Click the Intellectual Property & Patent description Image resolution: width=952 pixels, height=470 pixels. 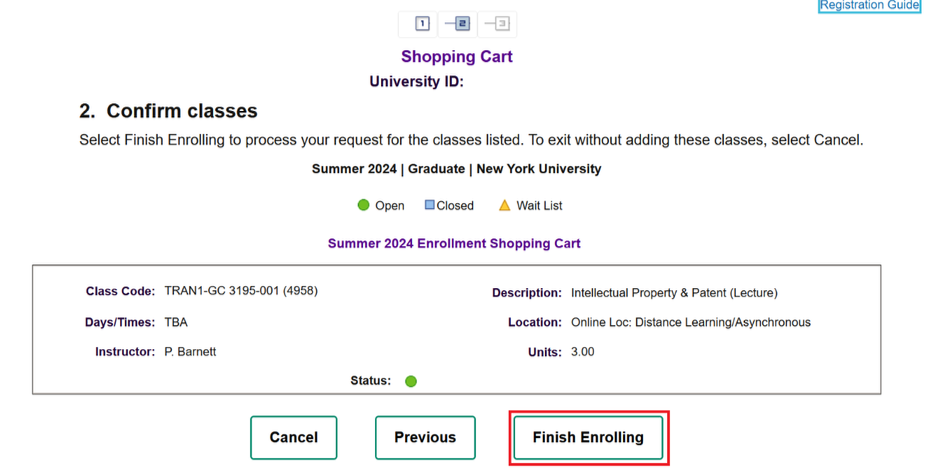674,293
